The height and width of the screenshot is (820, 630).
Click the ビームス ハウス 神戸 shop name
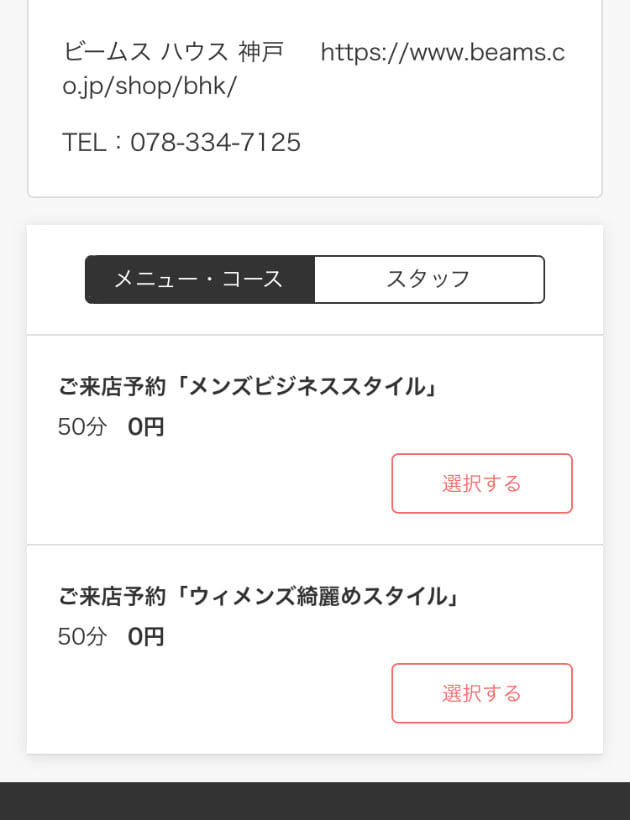tap(173, 53)
